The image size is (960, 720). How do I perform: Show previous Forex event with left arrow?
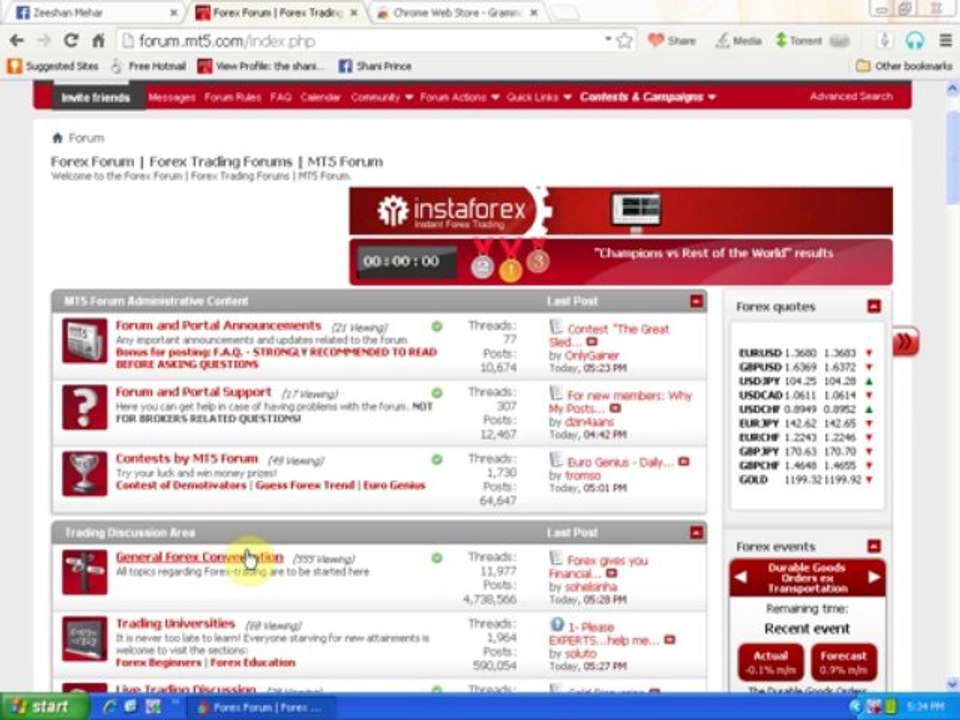740,577
